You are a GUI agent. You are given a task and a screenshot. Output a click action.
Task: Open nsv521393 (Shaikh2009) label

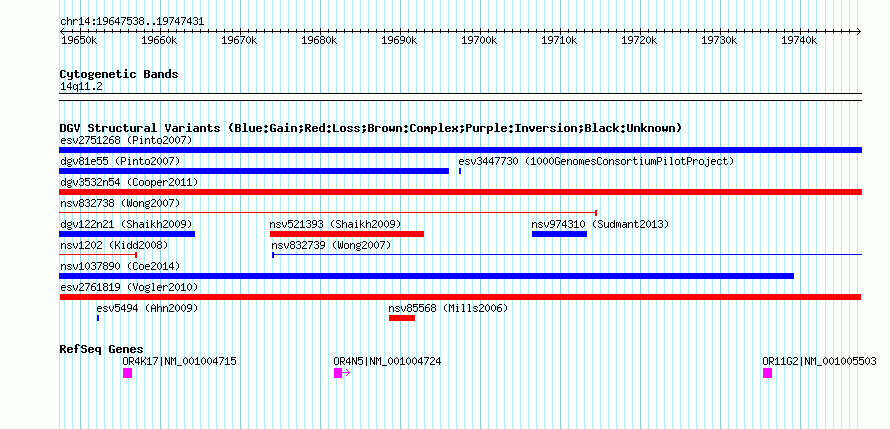tap(335, 224)
